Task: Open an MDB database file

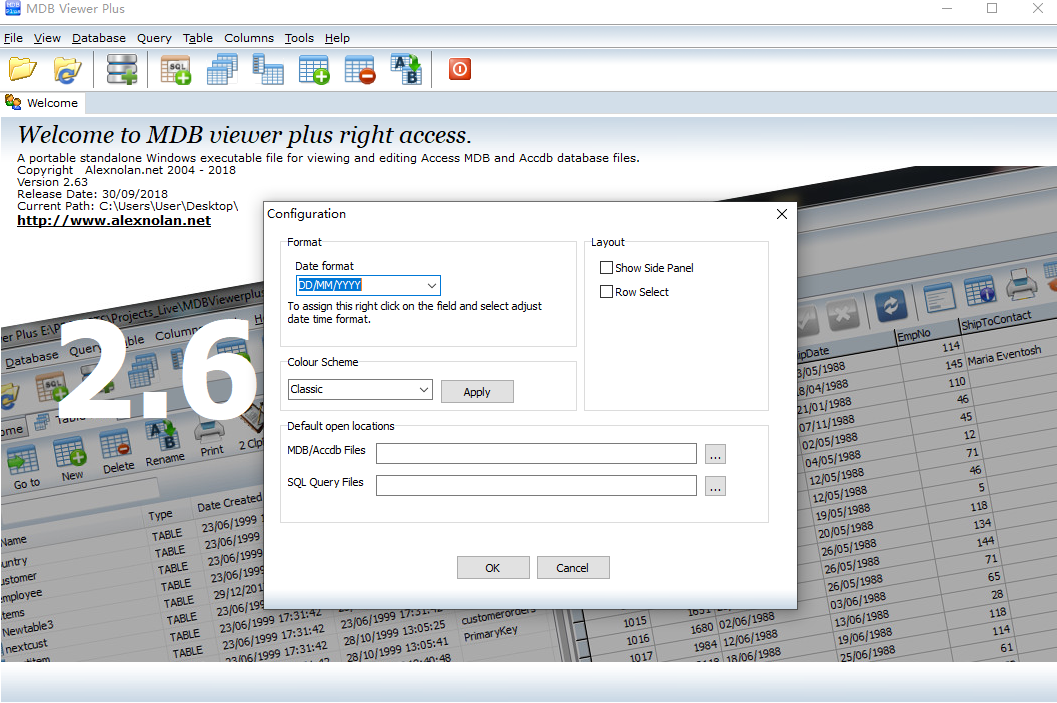Action: [x=22, y=69]
